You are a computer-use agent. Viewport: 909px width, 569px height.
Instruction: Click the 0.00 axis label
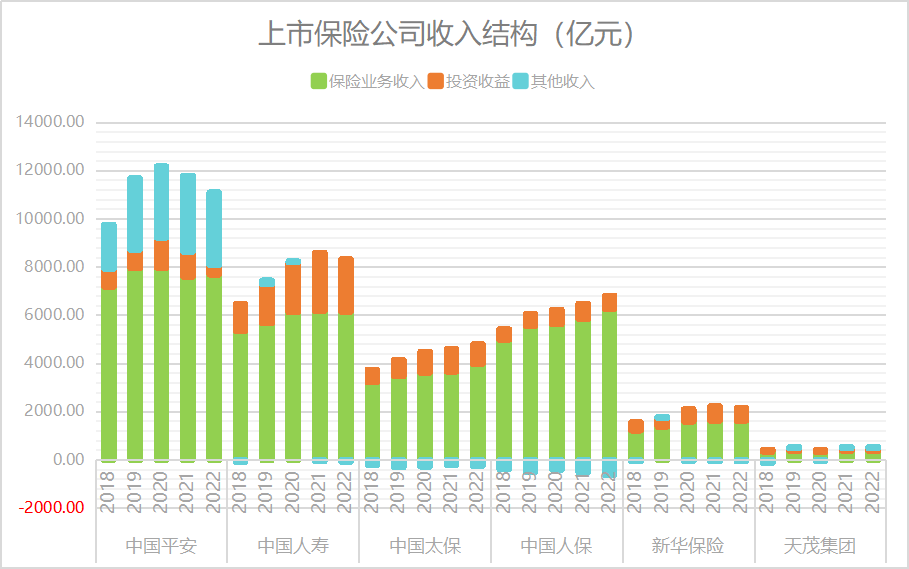click(x=68, y=459)
